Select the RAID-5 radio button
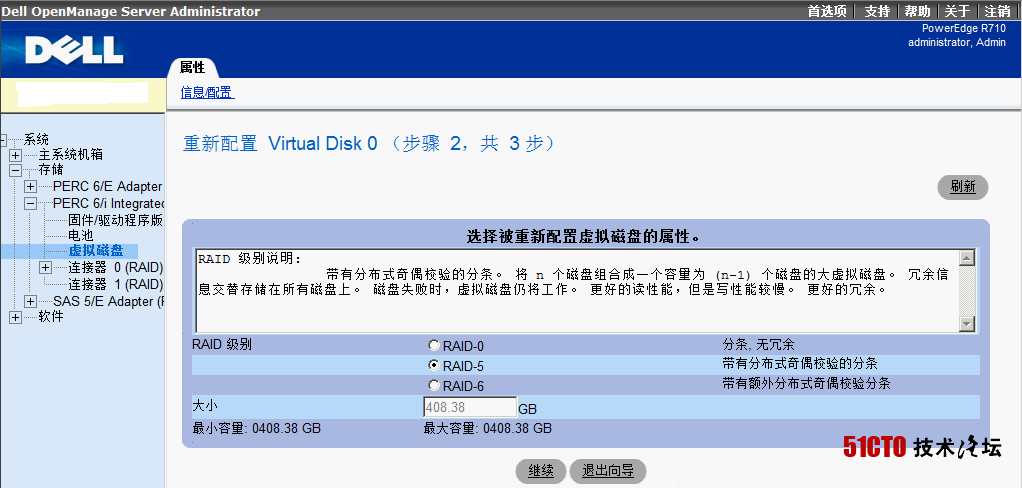The image size is (1022, 488). click(434, 365)
